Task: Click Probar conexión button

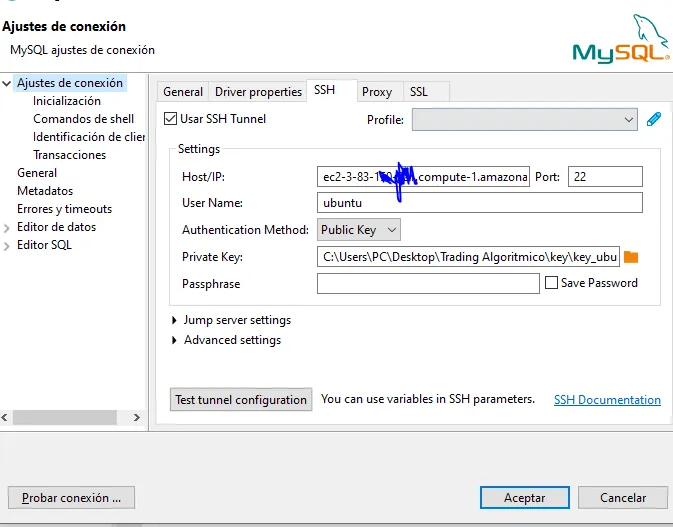Action: click(x=71, y=498)
